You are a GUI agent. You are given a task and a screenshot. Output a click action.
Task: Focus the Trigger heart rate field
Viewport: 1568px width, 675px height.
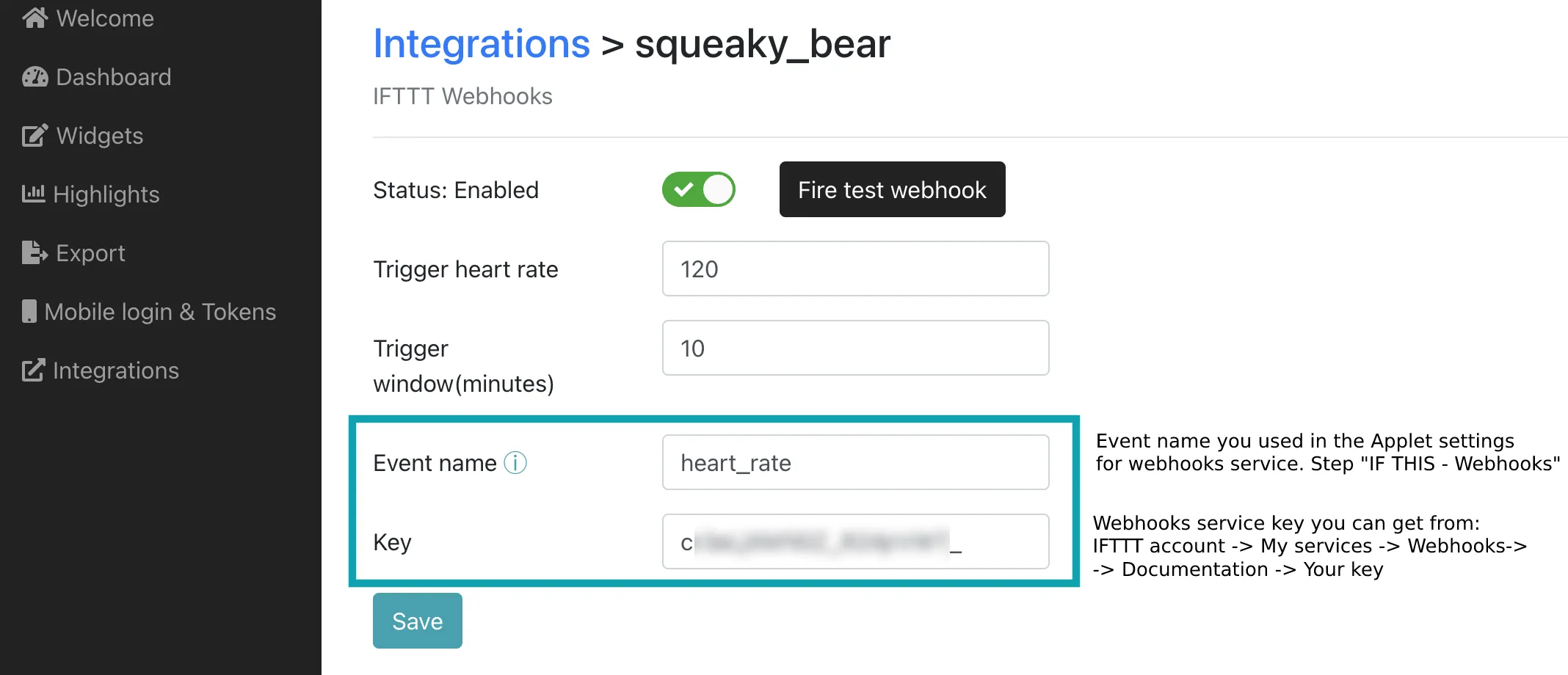(x=855, y=269)
